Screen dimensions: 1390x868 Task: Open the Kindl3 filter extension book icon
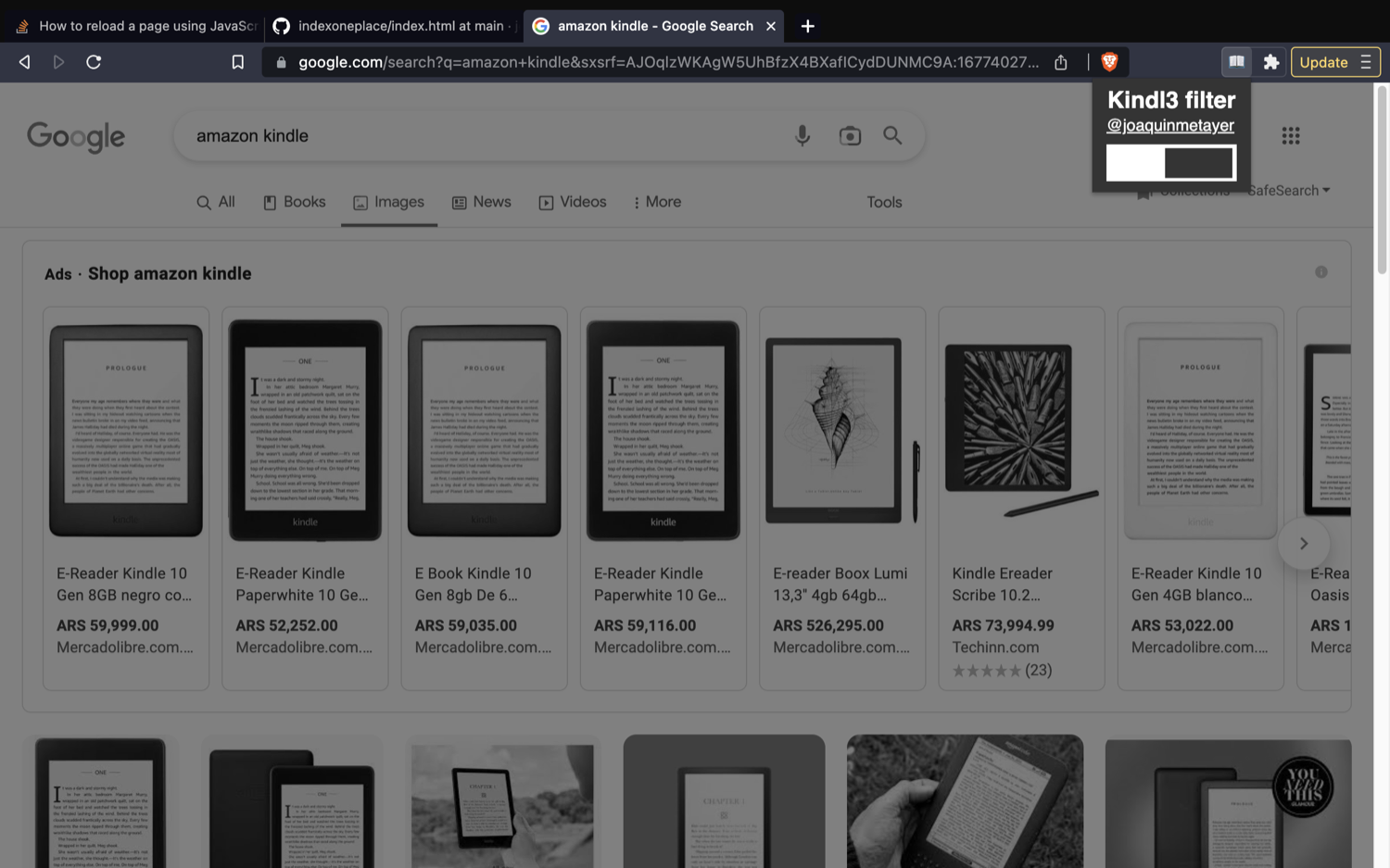tap(1236, 62)
